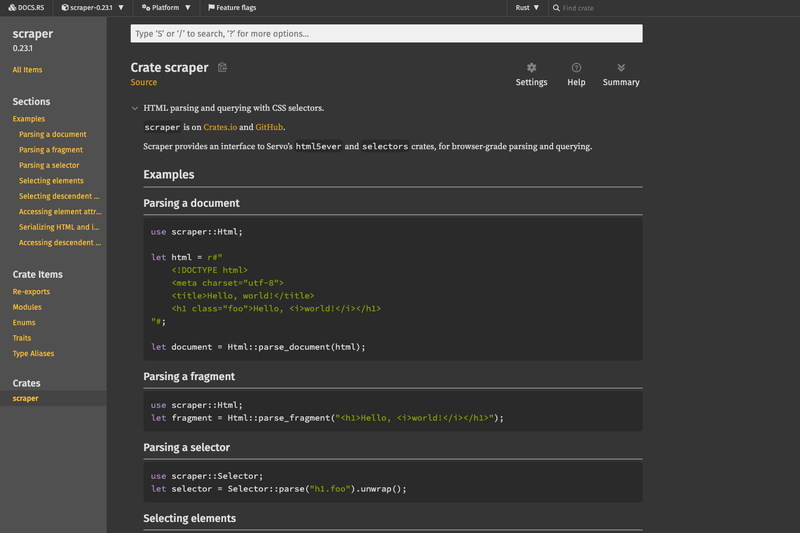Open Enums under Crate Items
800x533 pixels.
pyautogui.click(x=24, y=322)
